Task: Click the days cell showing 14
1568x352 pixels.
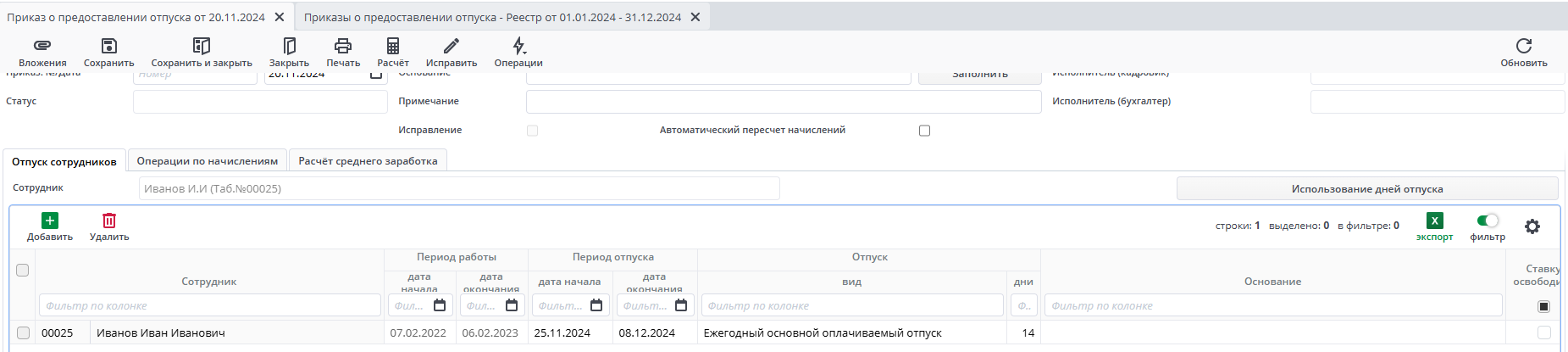Action: (x=1023, y=332)
